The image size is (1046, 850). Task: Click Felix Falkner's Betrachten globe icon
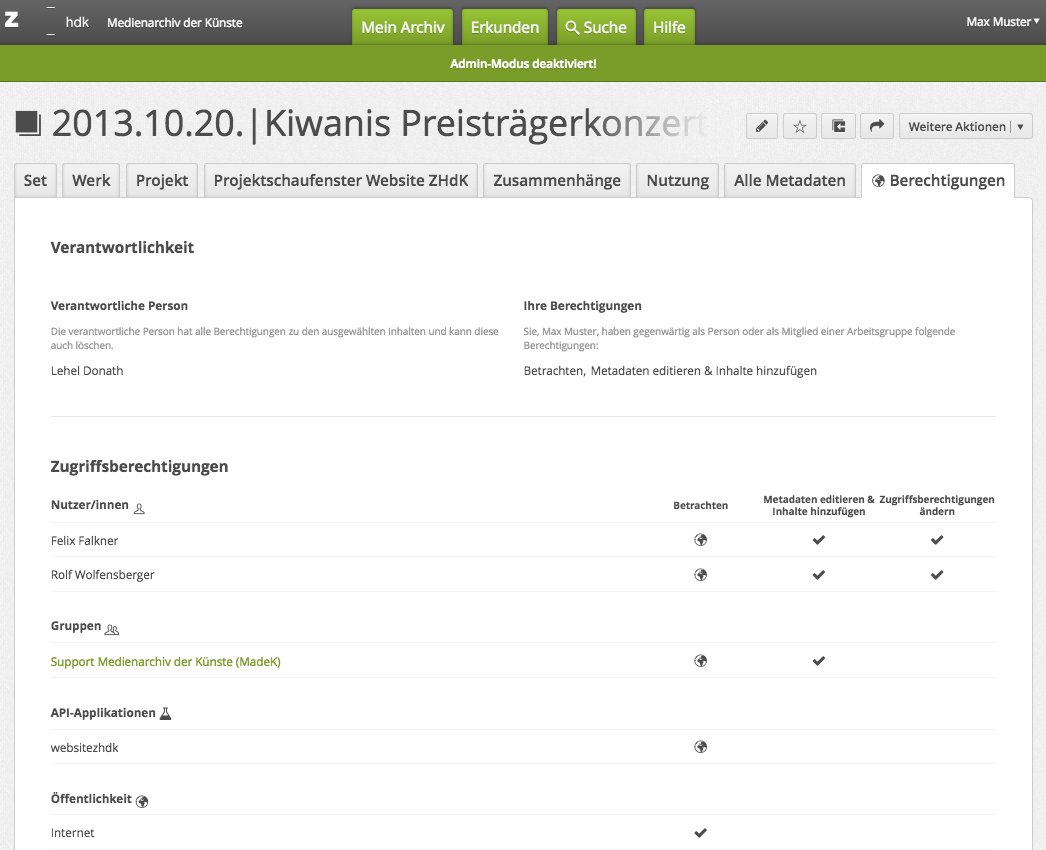(x=701, y=540)
